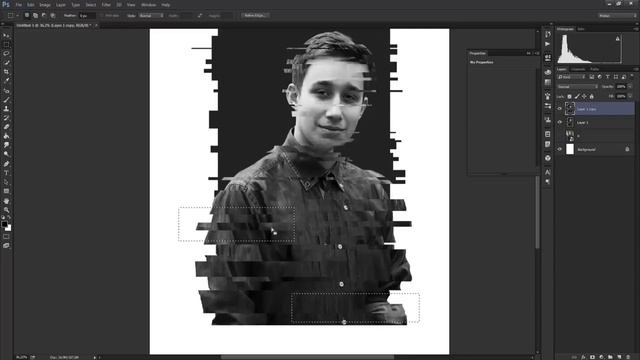Screen dimensions: 640x360
Task: Click Add to Selection icon in options bar
Action: point(36,16)
